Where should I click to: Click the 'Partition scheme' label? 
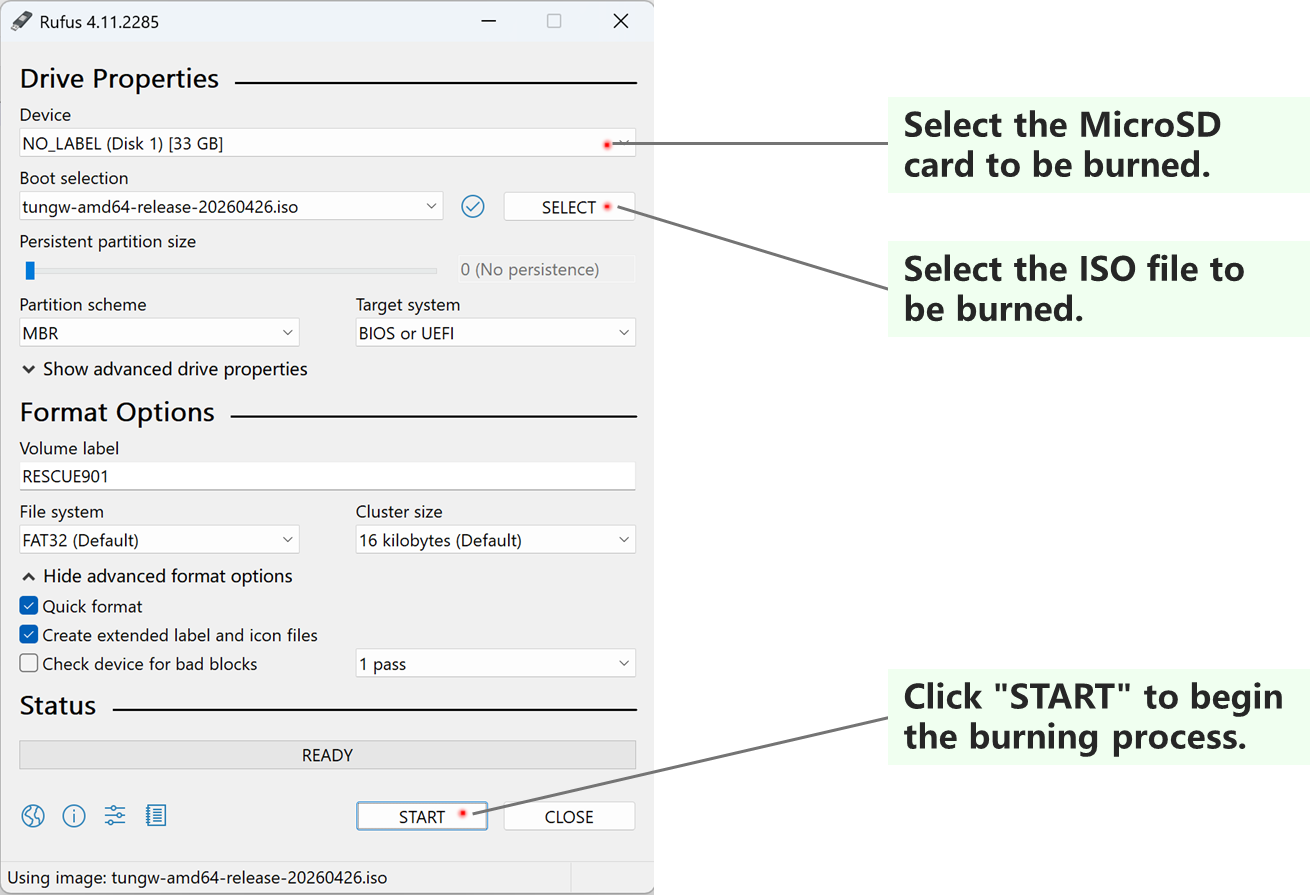83,304
